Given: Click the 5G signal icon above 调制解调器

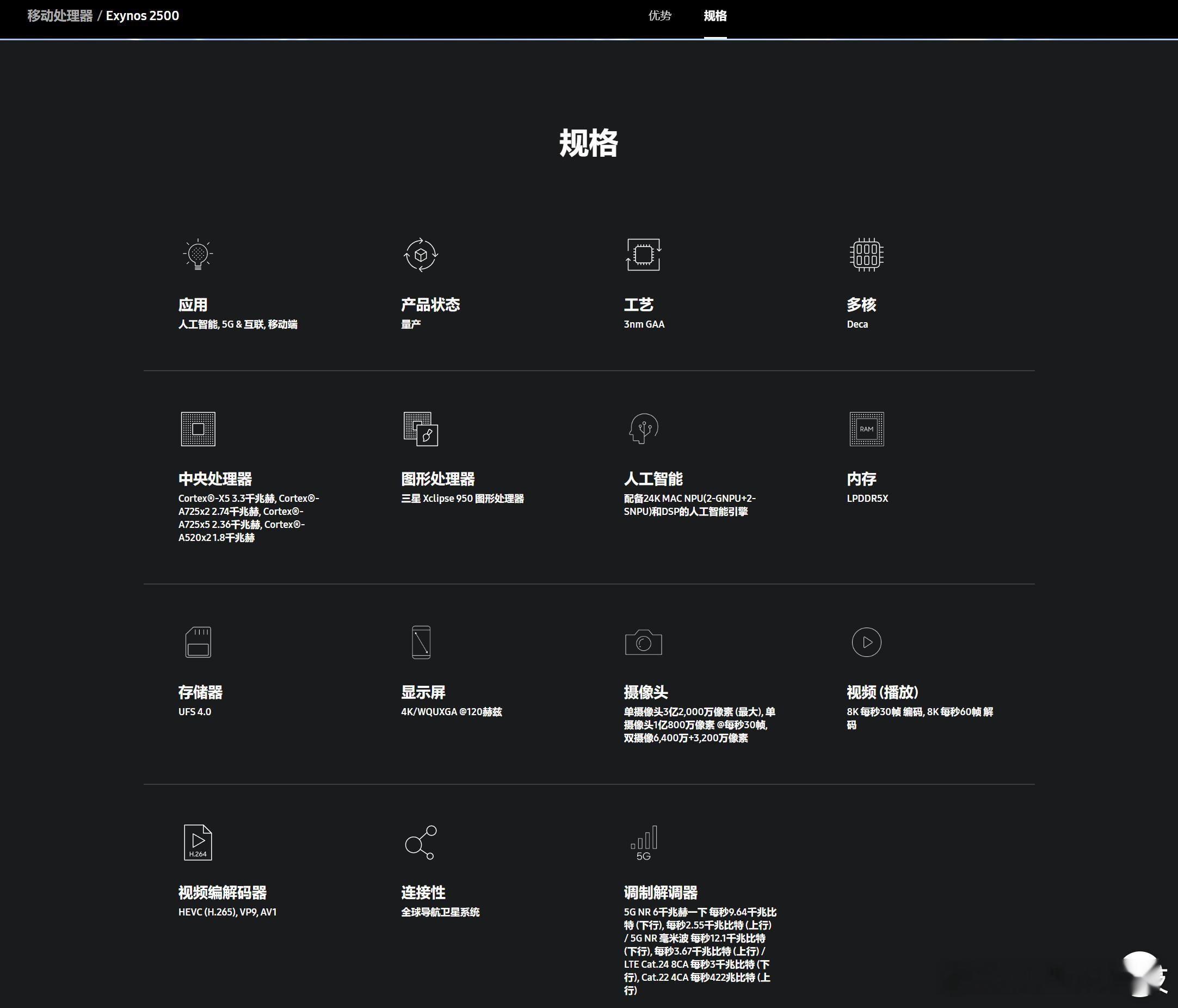Looking at the screenshot, I should [644, 843].
